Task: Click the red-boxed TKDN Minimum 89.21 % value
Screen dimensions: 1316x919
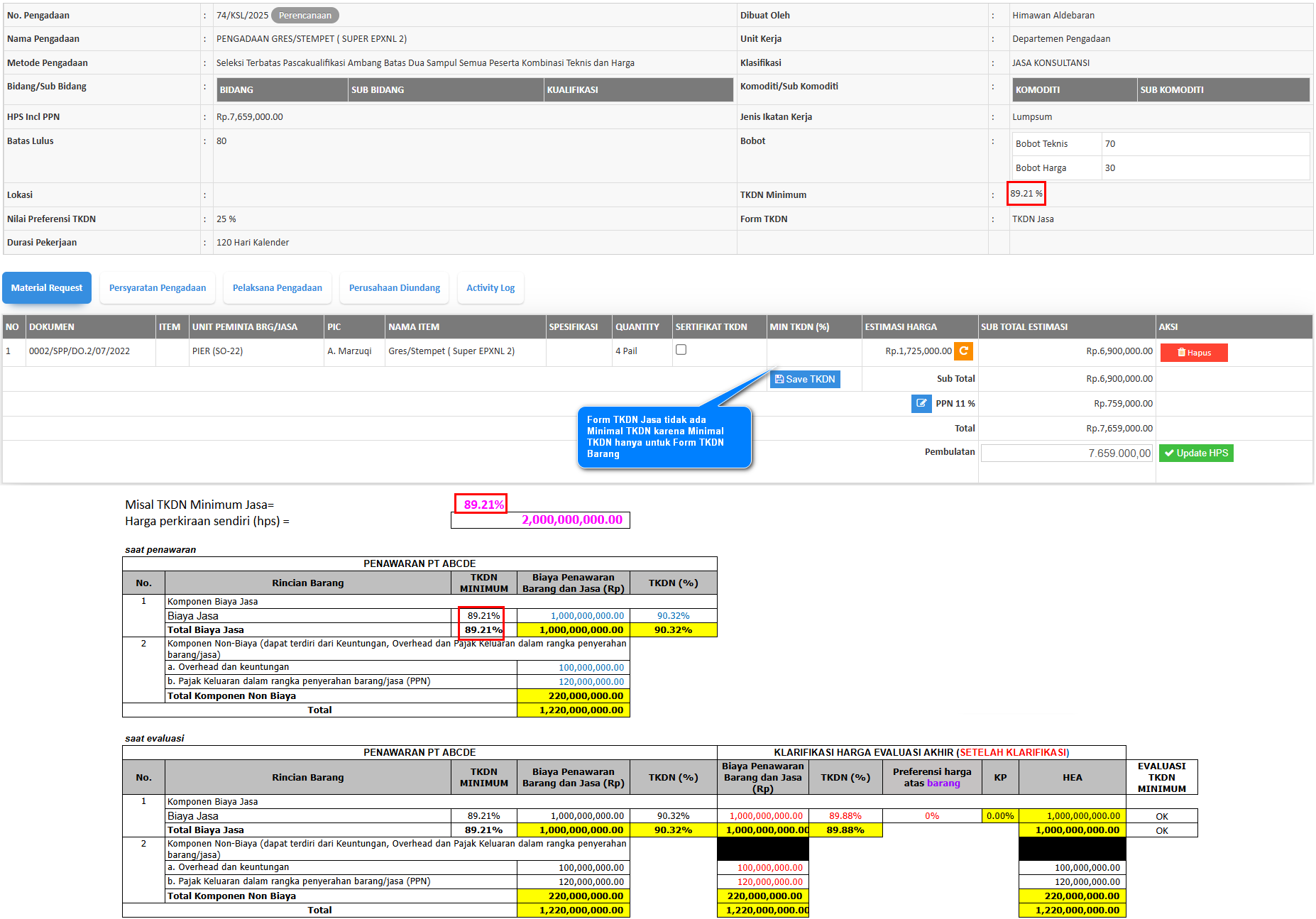Action: [1026, 194]
